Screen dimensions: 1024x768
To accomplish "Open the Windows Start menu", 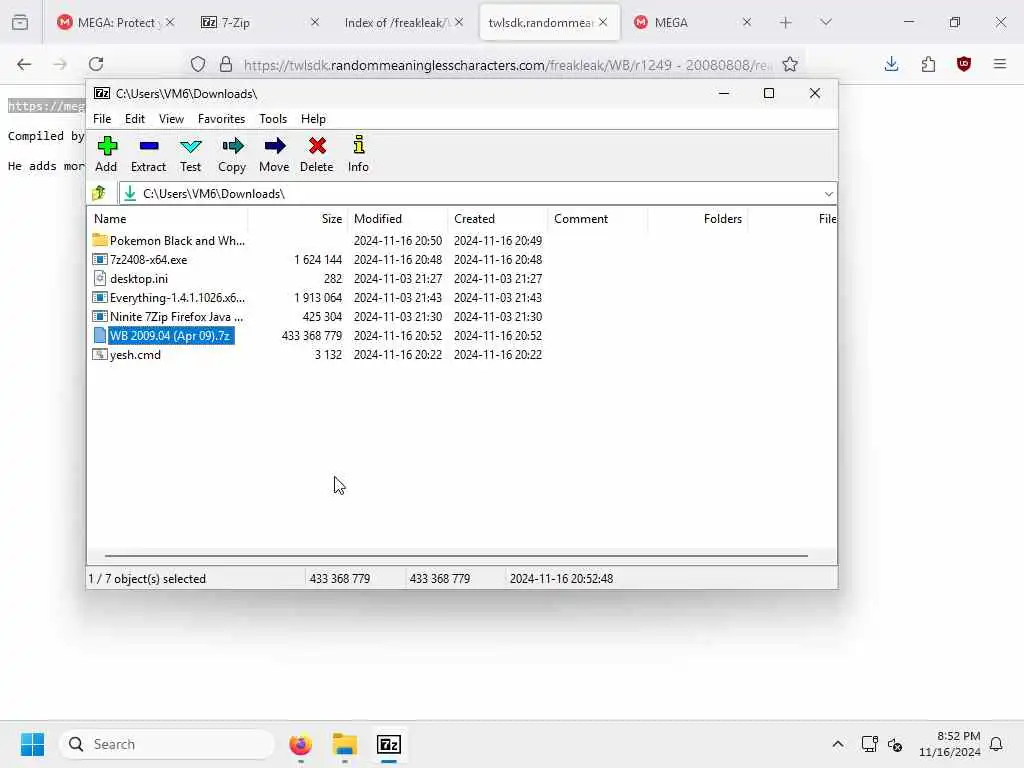I will 32,744.
